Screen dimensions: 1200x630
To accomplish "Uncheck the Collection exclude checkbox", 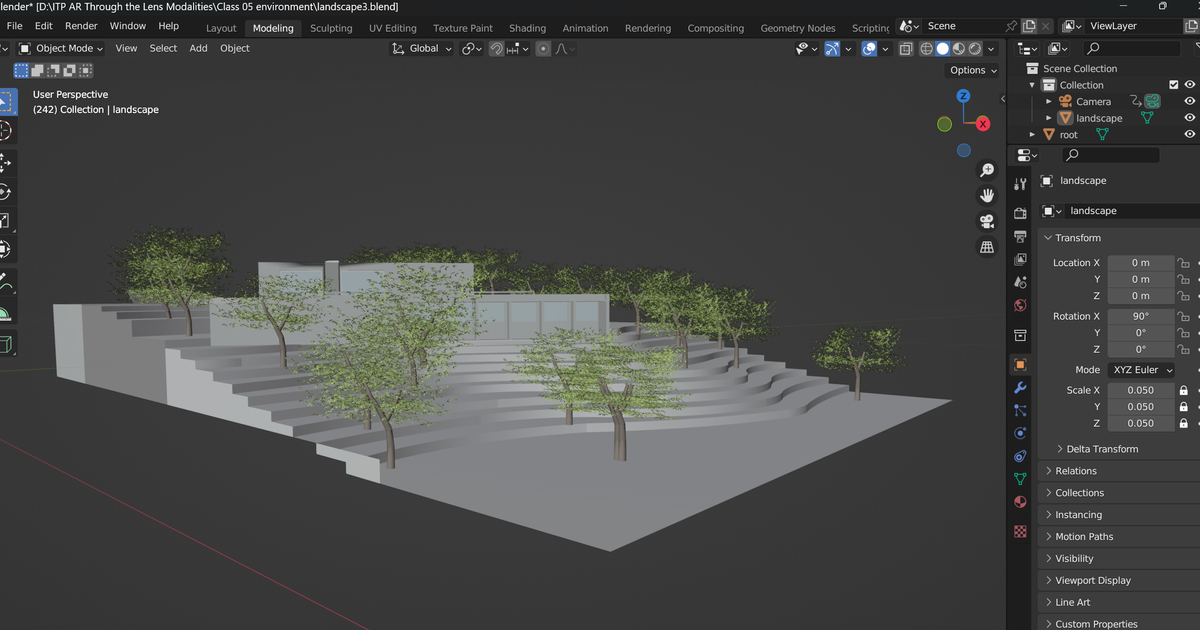I will pos(1174,85).
